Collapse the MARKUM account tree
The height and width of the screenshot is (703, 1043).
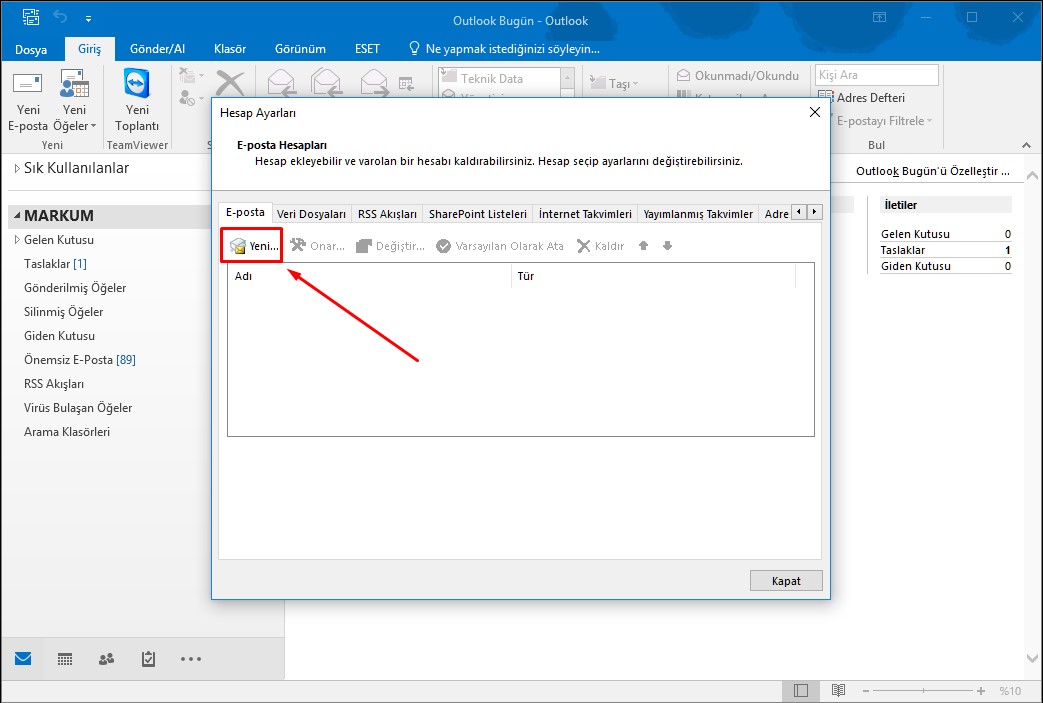coord(17,216)
